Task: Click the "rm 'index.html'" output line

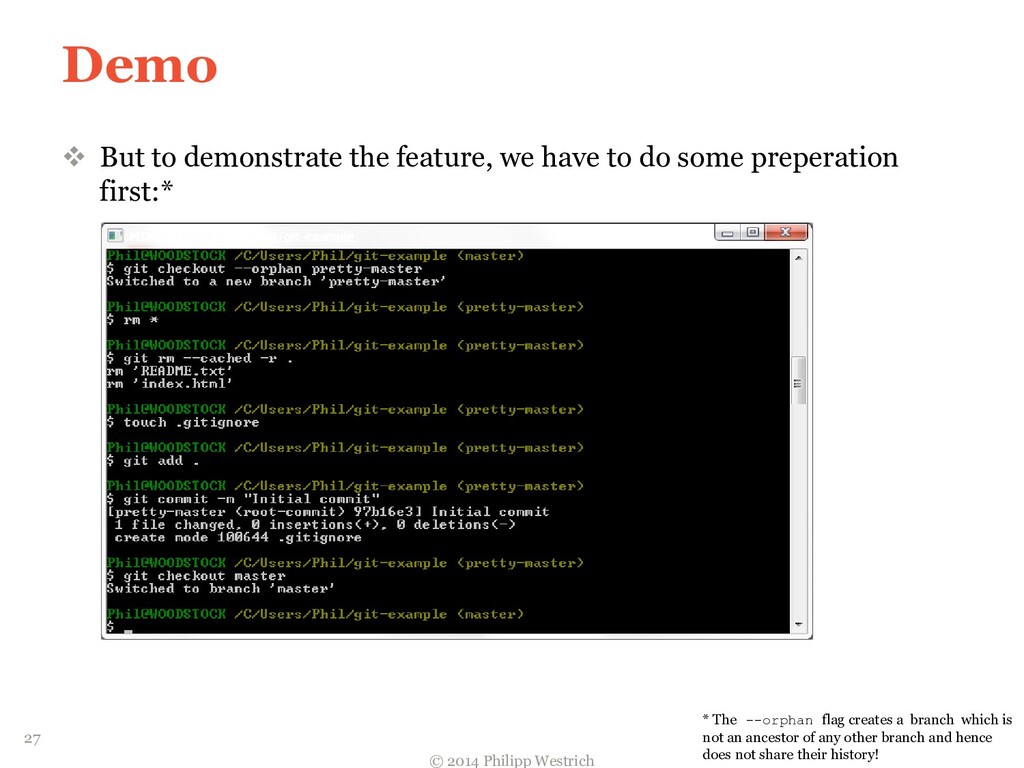Action: [x=170, y=383]
